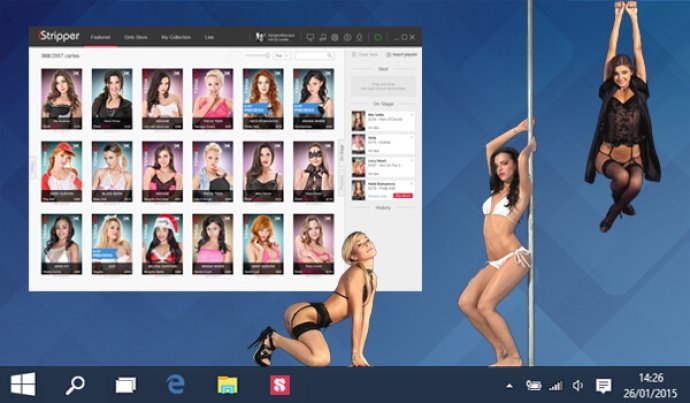This screenshot has width=690, height=403.
Task: Click the Next drag-and-drop card area
Action: coord(383,86)
